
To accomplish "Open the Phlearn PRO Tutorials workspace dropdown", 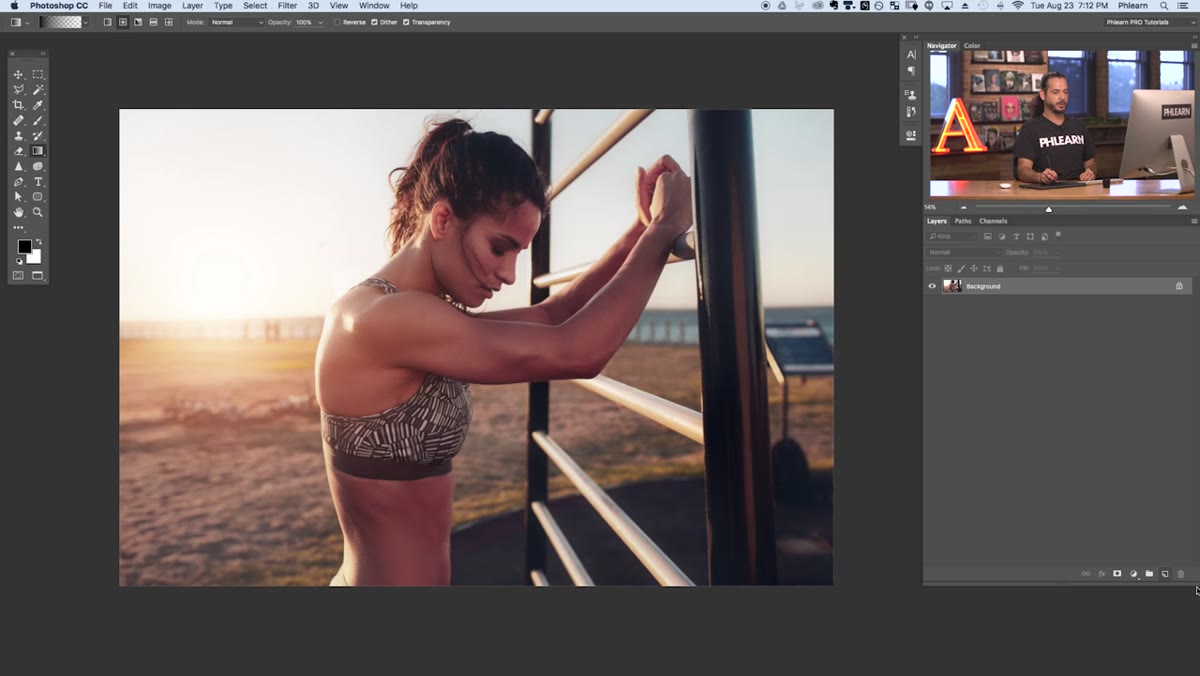I will coord(1150,22).
